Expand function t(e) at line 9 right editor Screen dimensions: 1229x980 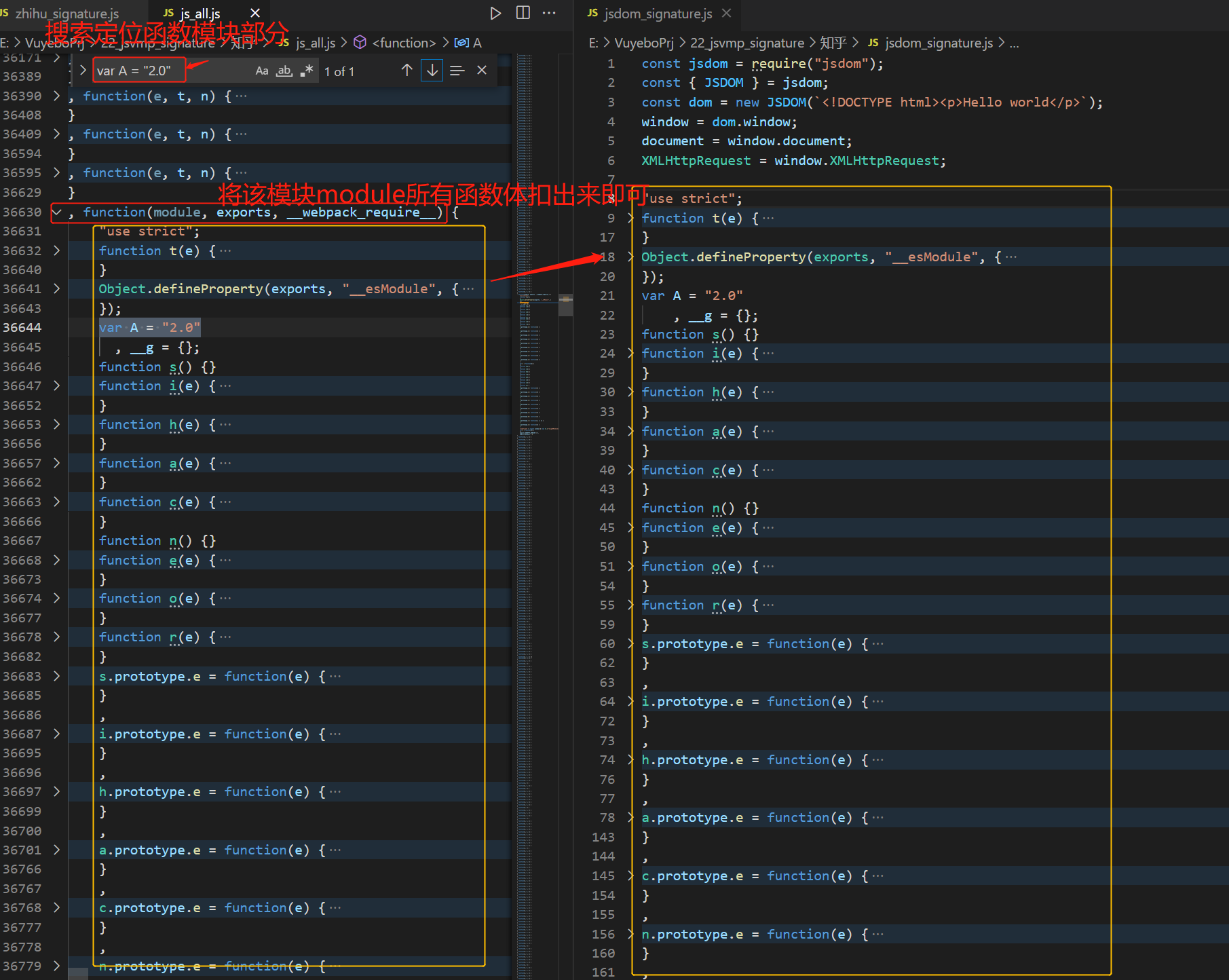pos(630,218)
